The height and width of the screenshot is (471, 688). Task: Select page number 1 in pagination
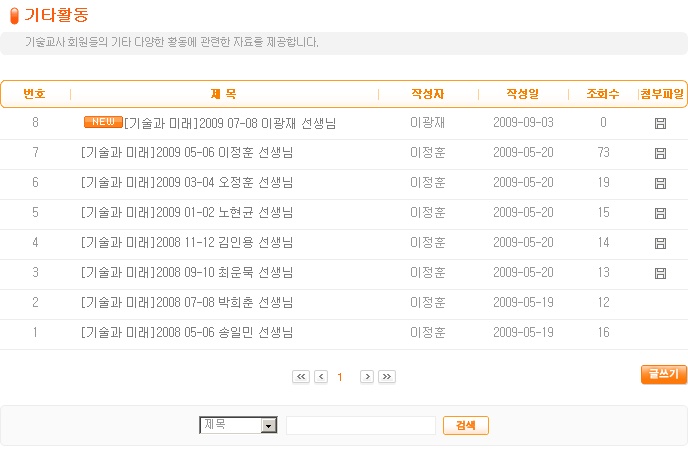[340, 377]
